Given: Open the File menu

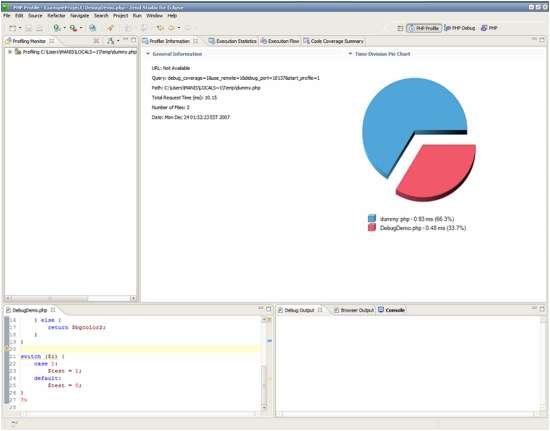Looking at the screenshot, I should click(x=7, y=16).
